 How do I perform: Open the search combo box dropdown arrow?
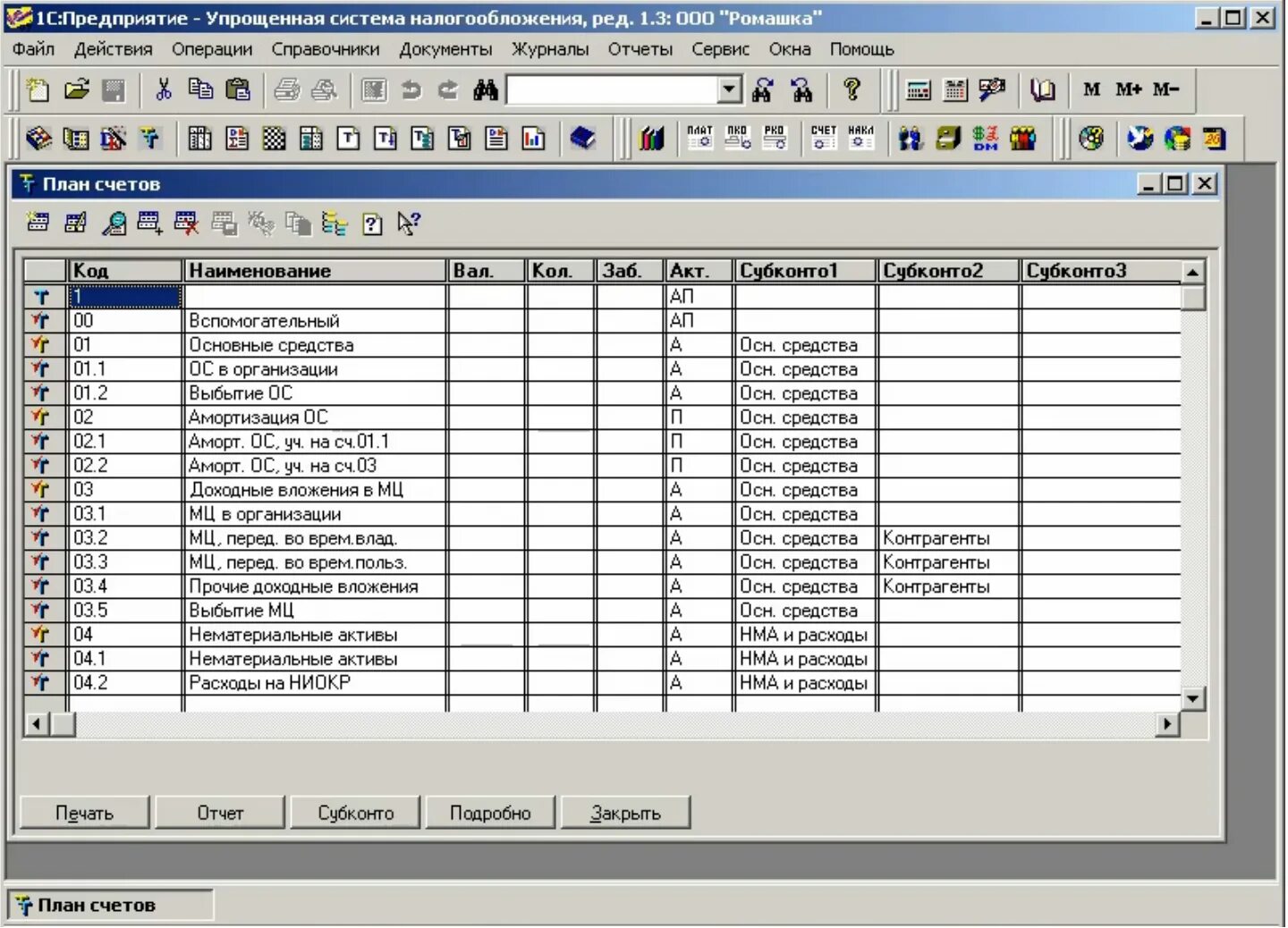[x=730, y=89]
